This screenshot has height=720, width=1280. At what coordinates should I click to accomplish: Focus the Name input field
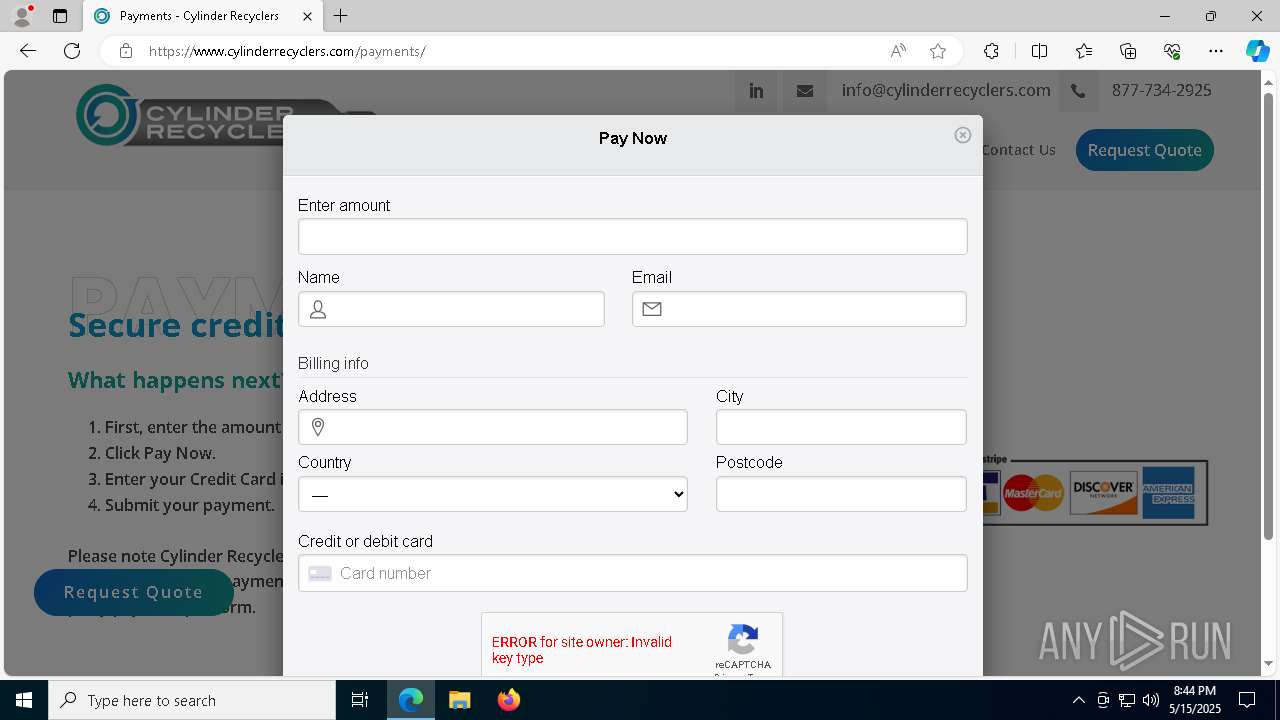[x=451, y=309]
